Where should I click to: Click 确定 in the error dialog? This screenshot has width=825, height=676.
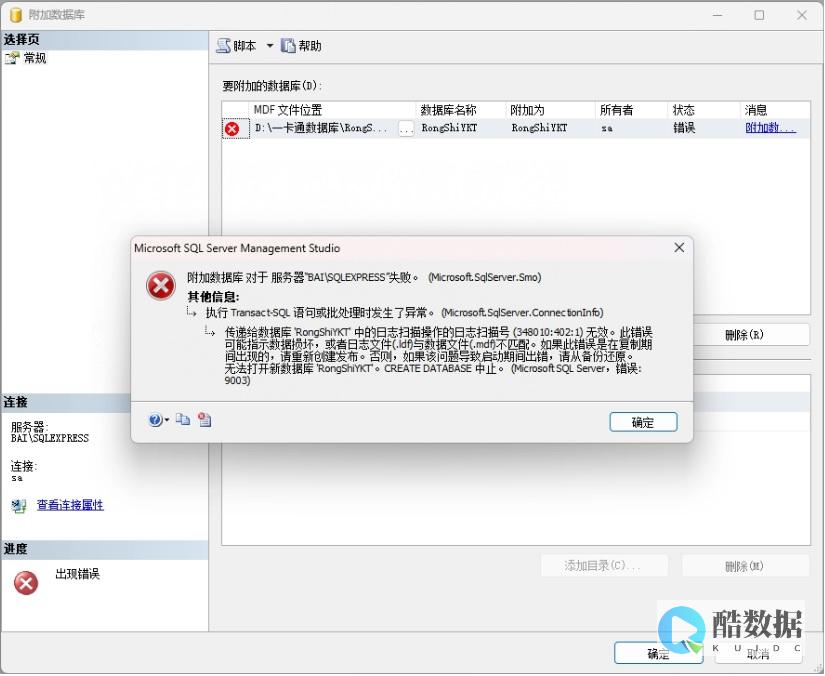click(x=643, y=422)
